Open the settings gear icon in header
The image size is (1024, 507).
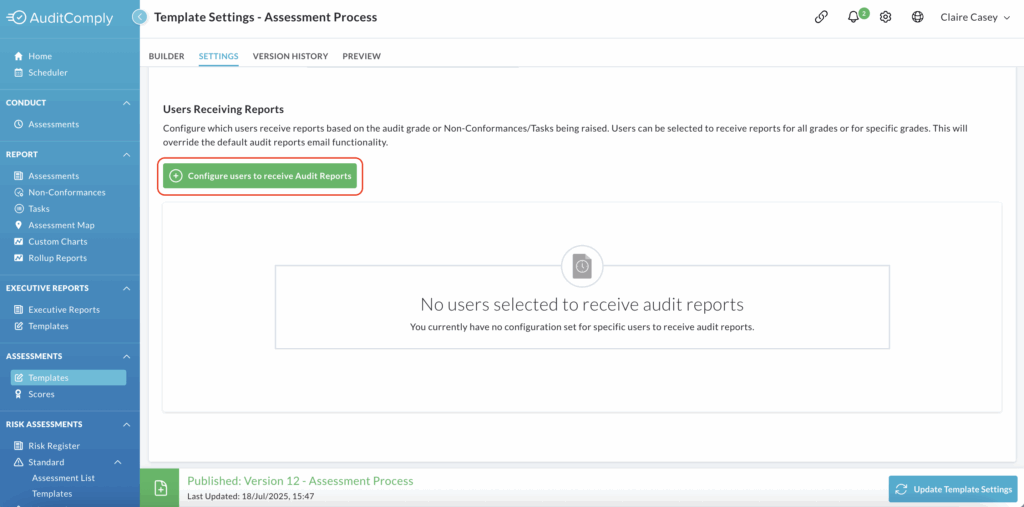click(x=886, y=18)
